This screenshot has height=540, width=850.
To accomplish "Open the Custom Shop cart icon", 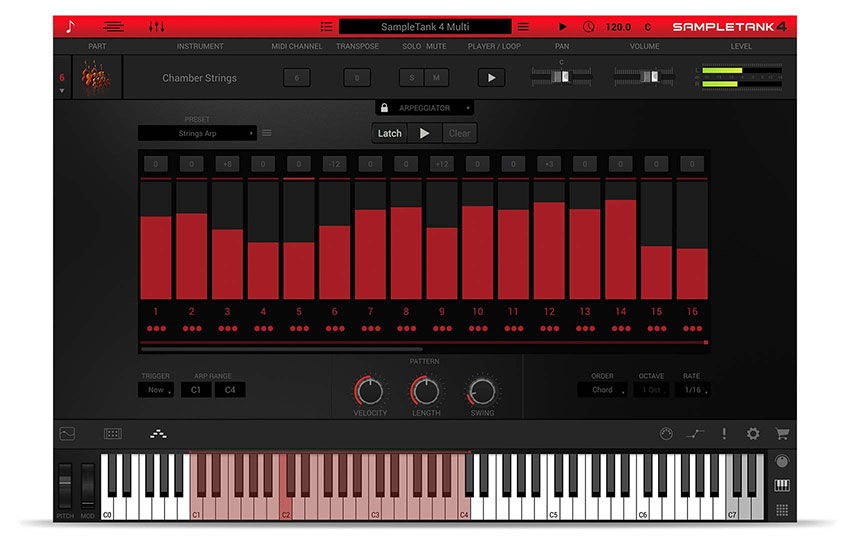I will point(782,434).
